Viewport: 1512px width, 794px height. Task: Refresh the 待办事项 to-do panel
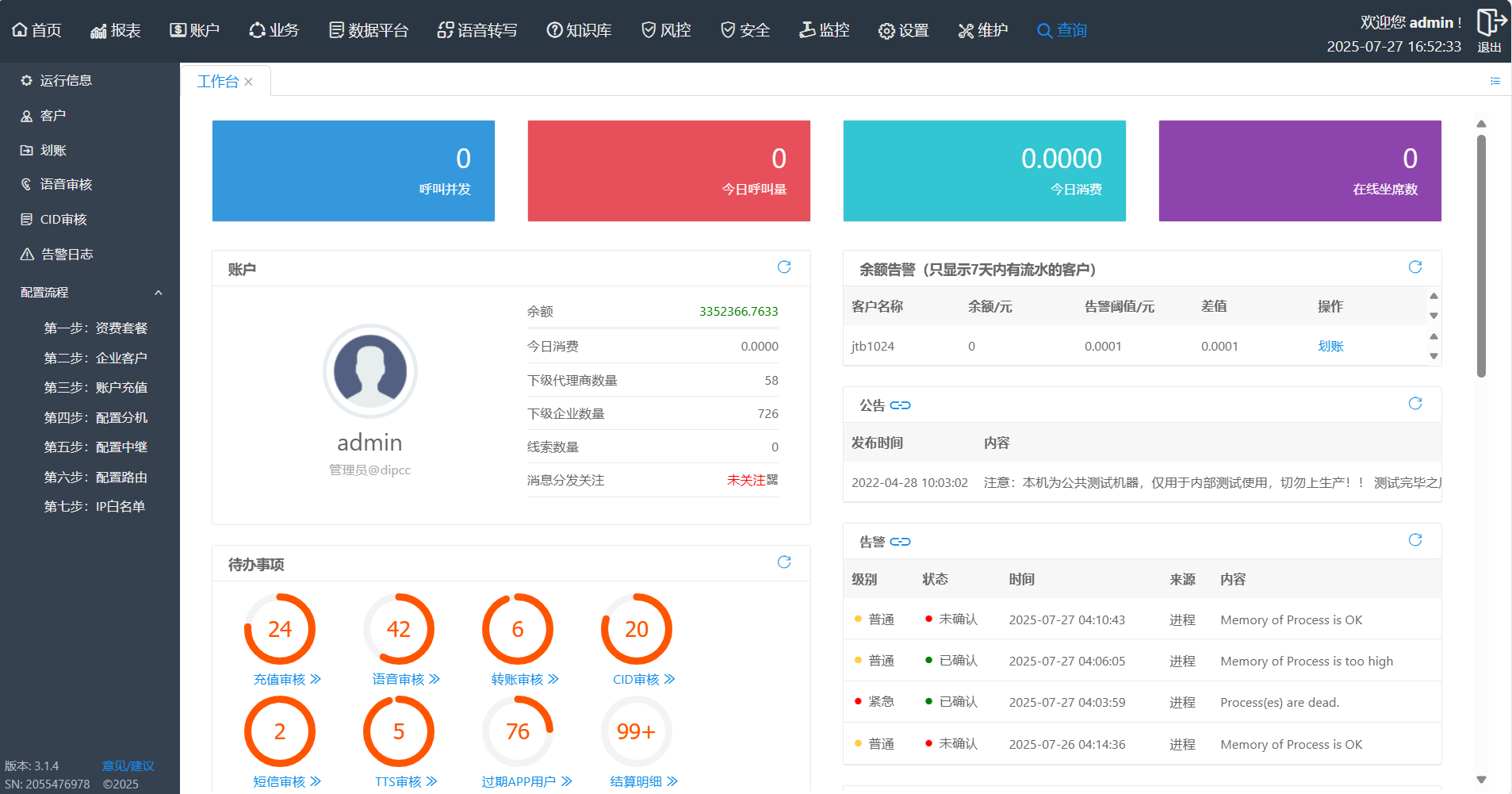coord(783,562)
